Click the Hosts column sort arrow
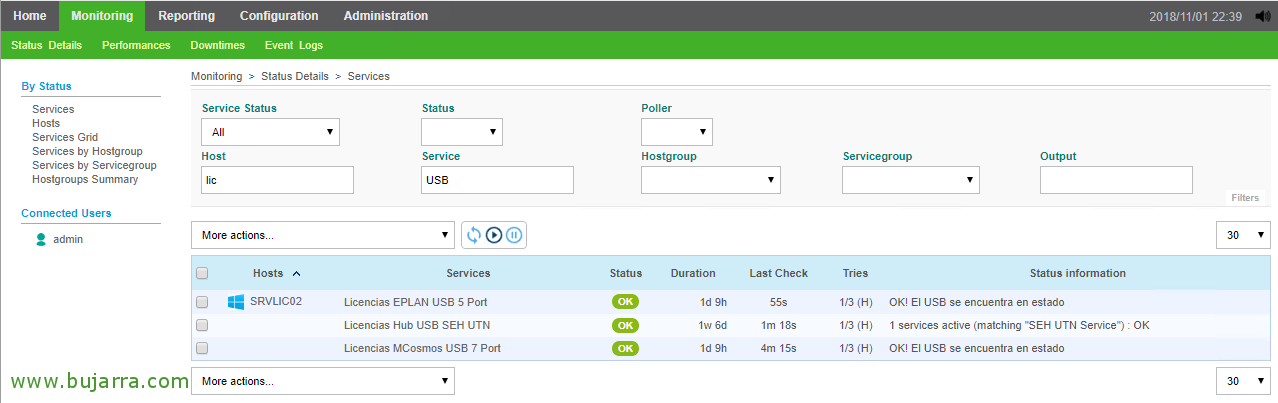Image resolution: width=1278 pixels, height=403 pixels. pos(297,273)
